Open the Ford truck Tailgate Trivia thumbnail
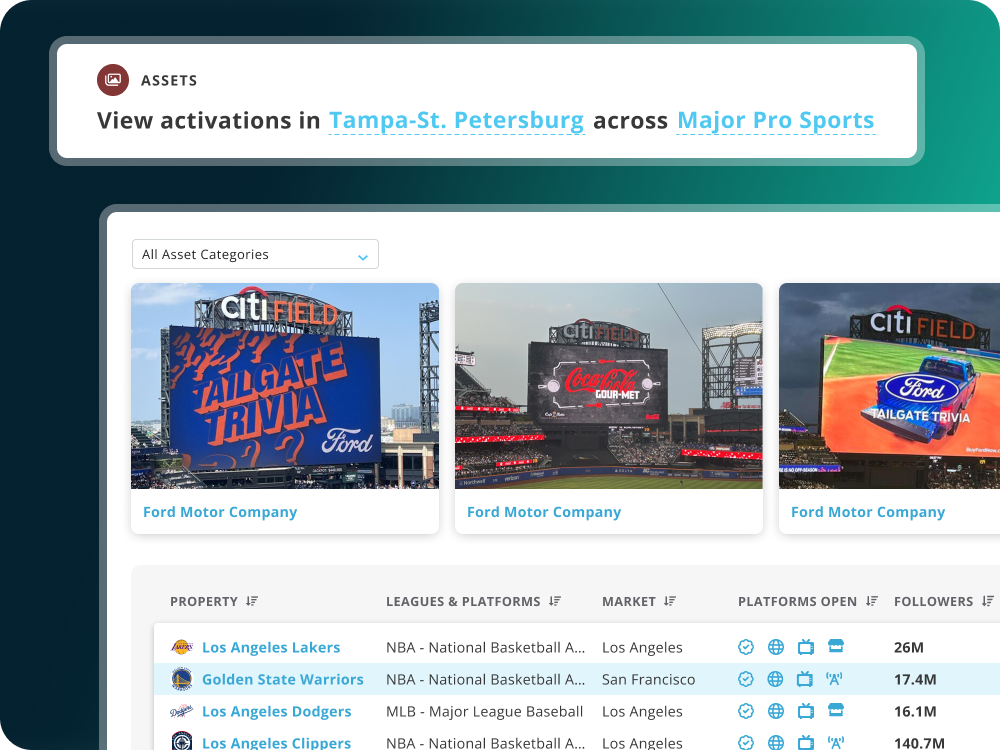The height and width of the screenshot is (750, 1000). (889, 386)
